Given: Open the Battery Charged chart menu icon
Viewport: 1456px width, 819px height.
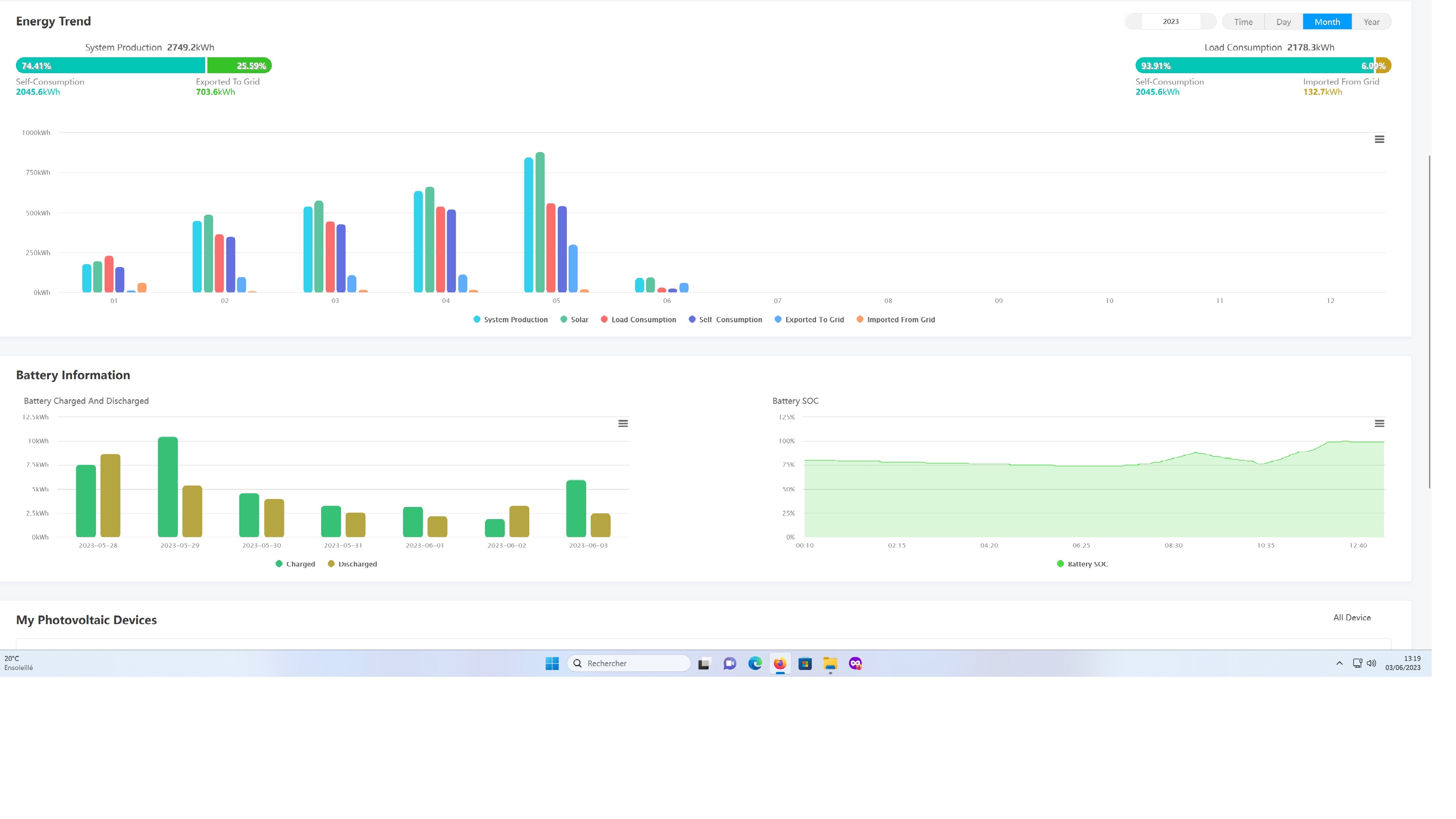Looking at the screenshot, I should (623, 424).
